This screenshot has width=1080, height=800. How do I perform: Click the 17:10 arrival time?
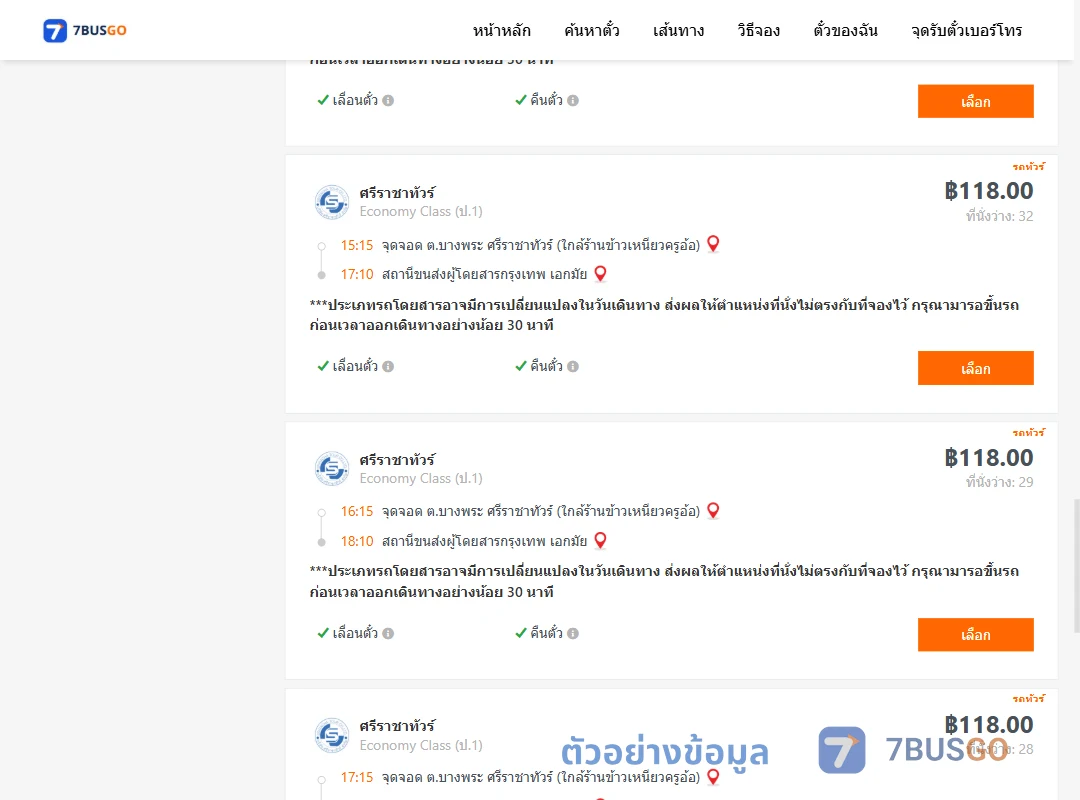click(x=357, y=274)
